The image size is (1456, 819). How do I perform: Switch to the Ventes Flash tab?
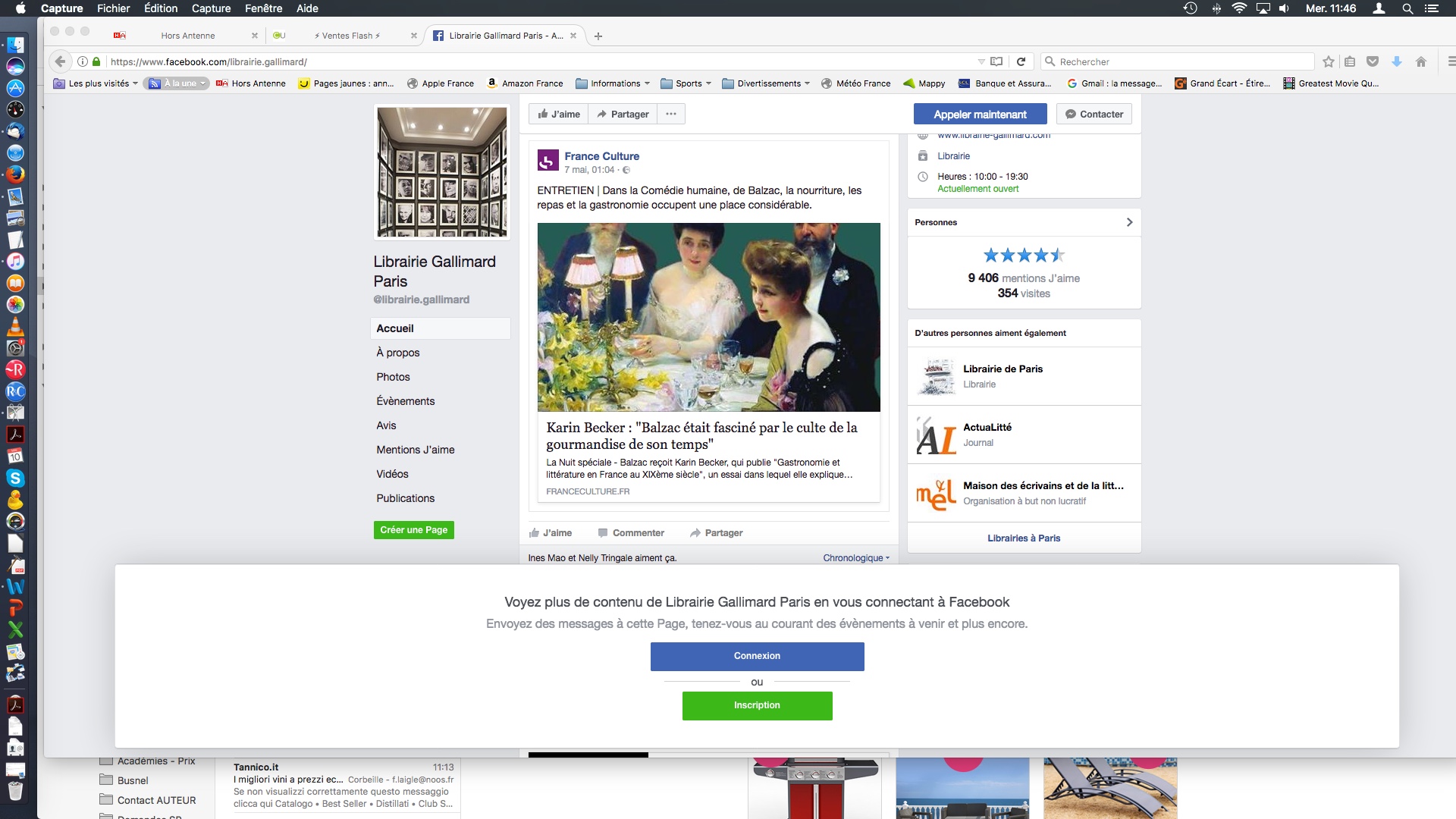tap(345, 36)
